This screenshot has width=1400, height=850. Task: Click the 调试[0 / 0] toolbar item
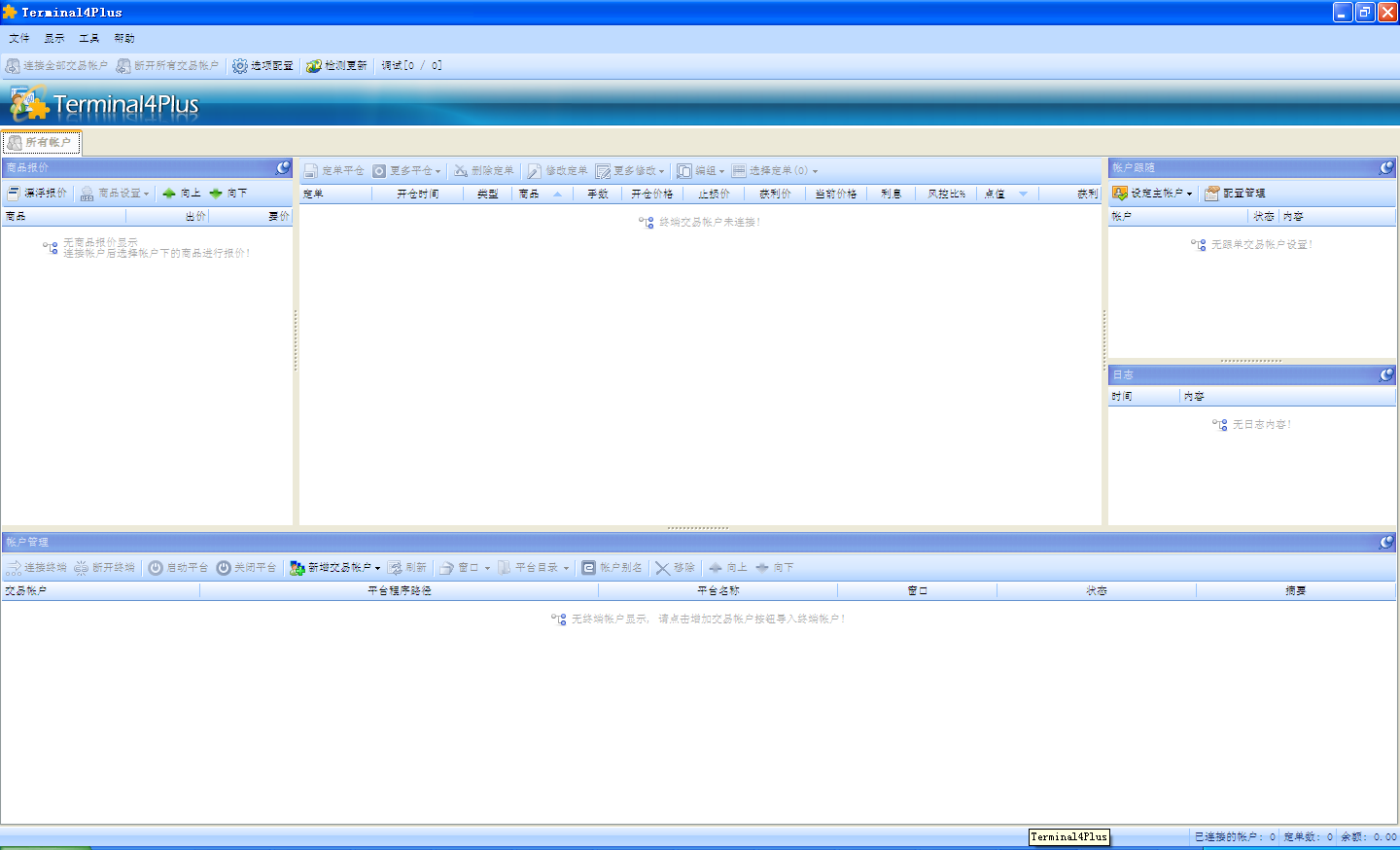[x=411, y=66]
